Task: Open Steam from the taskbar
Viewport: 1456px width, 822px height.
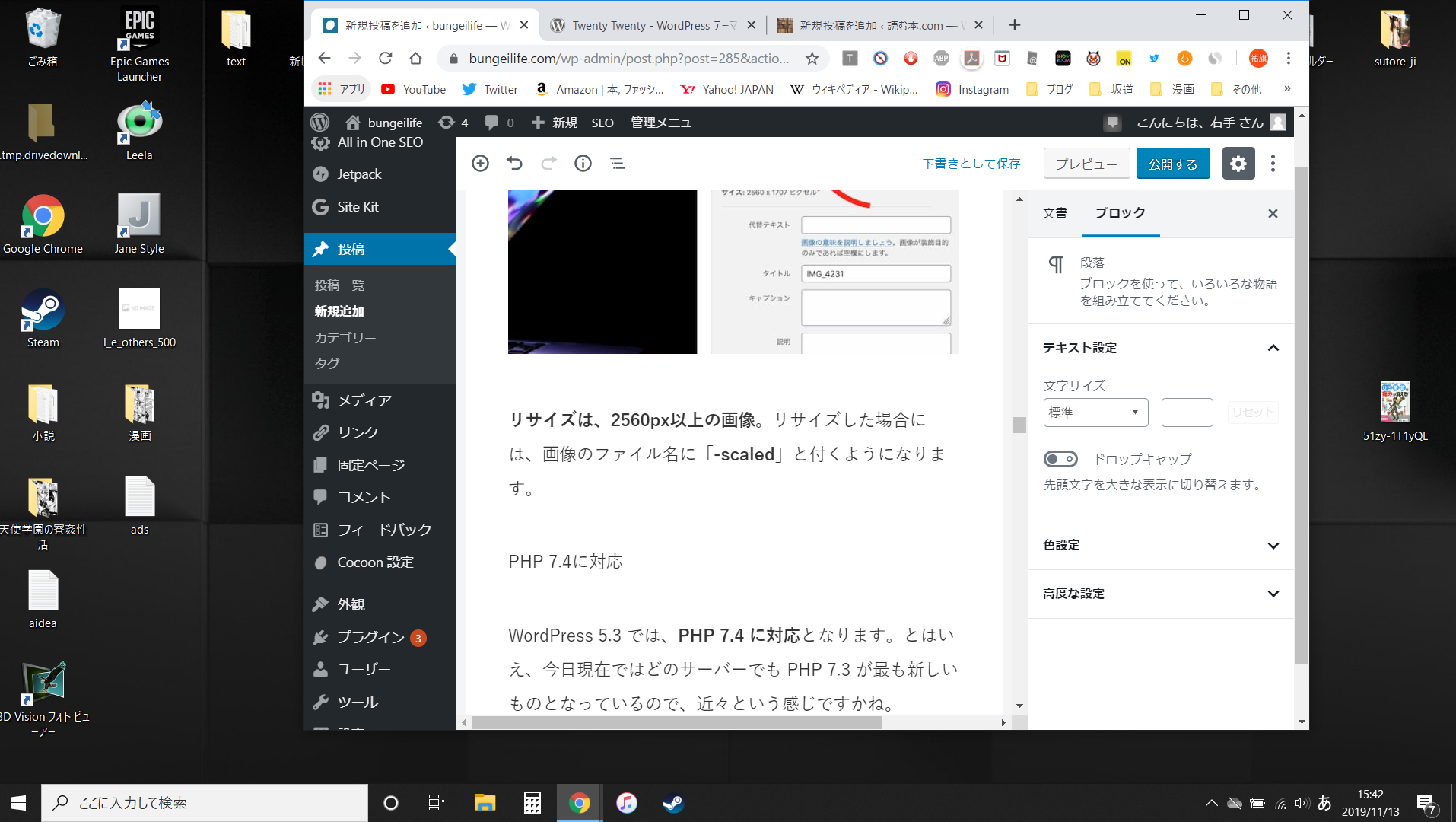Action: (672, 803)
